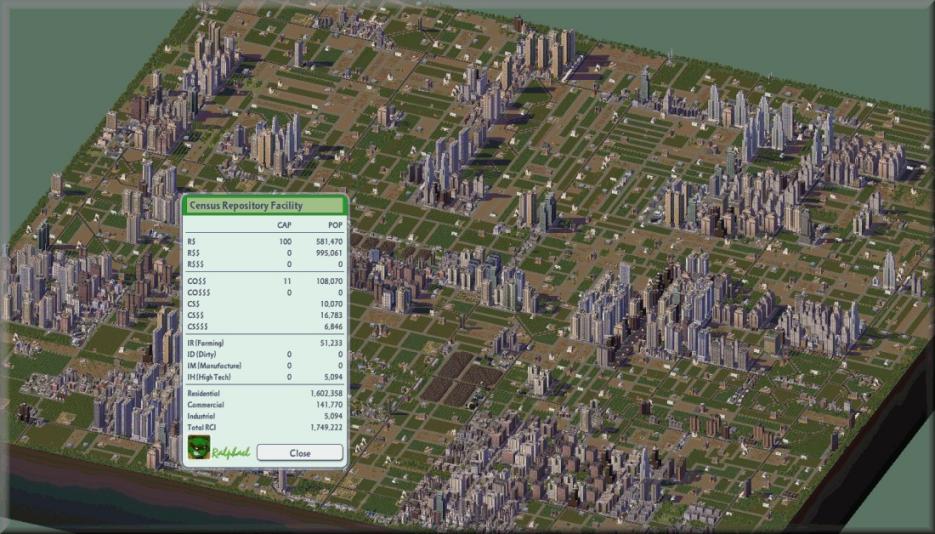
Task: Click the Industrial summary row label
Action: click(x=201, y=416)
